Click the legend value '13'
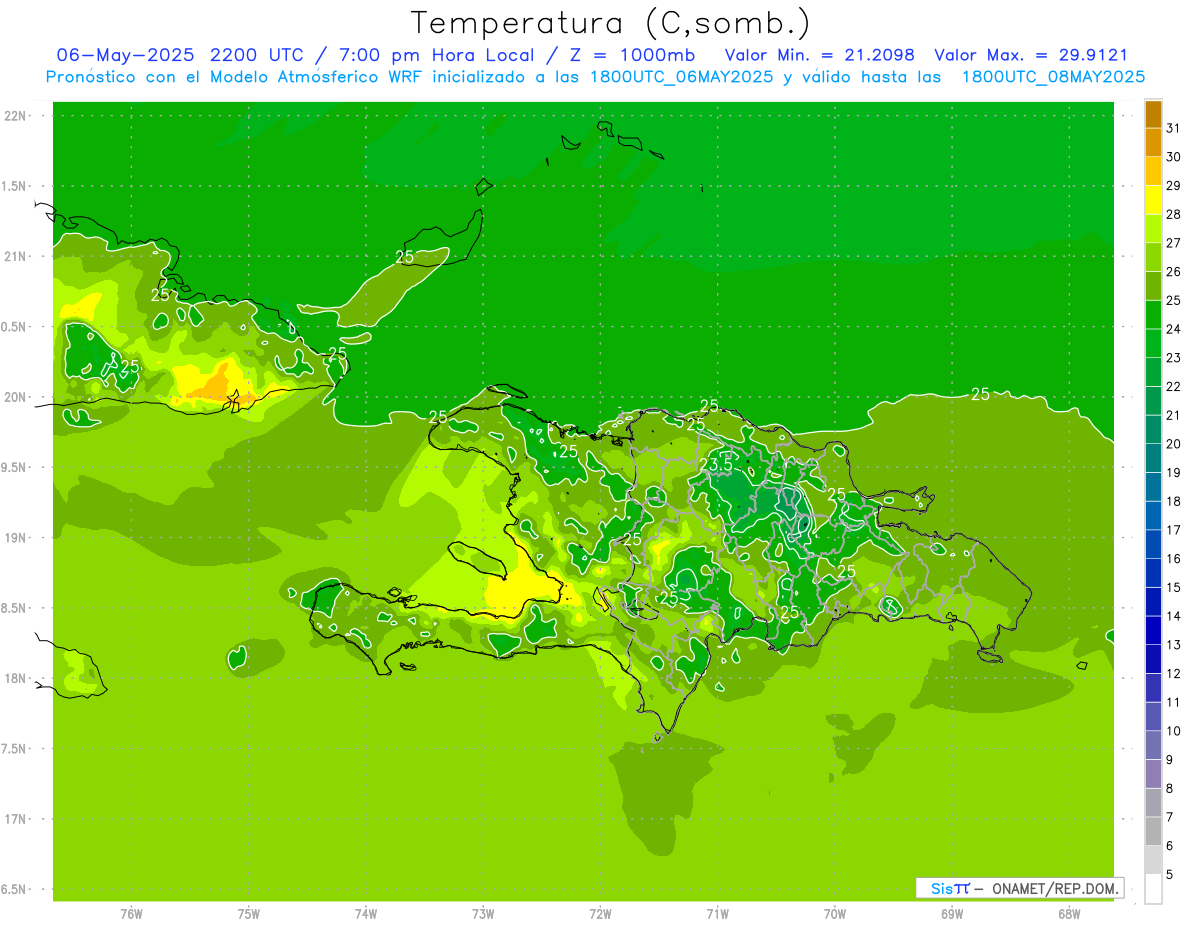This screenshot has height=927, width=1200. pos(1173,645)
